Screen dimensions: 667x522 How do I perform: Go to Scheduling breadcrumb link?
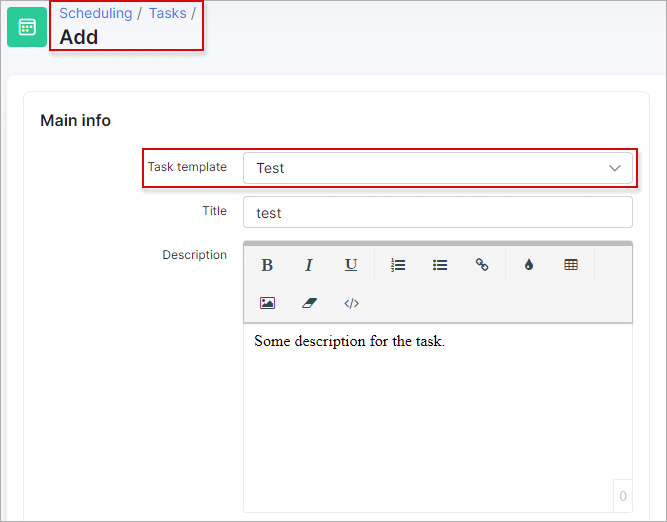96,13
